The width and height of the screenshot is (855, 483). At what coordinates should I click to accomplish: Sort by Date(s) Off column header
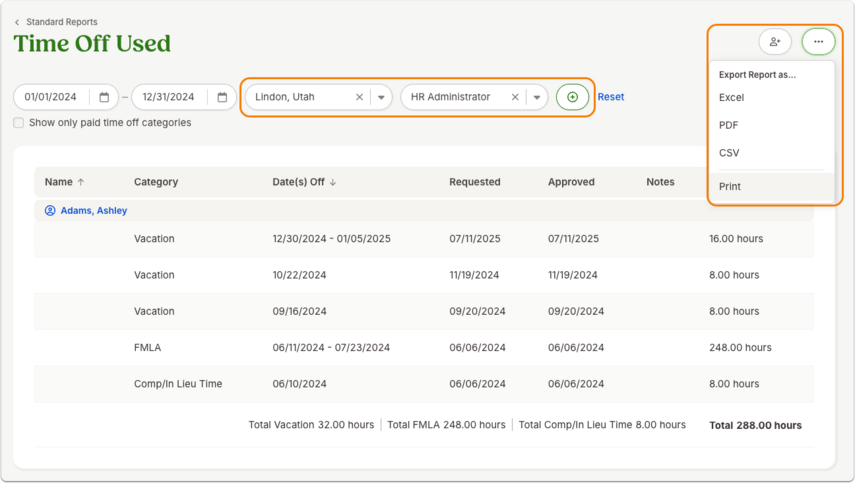click(x=298, y=182)
